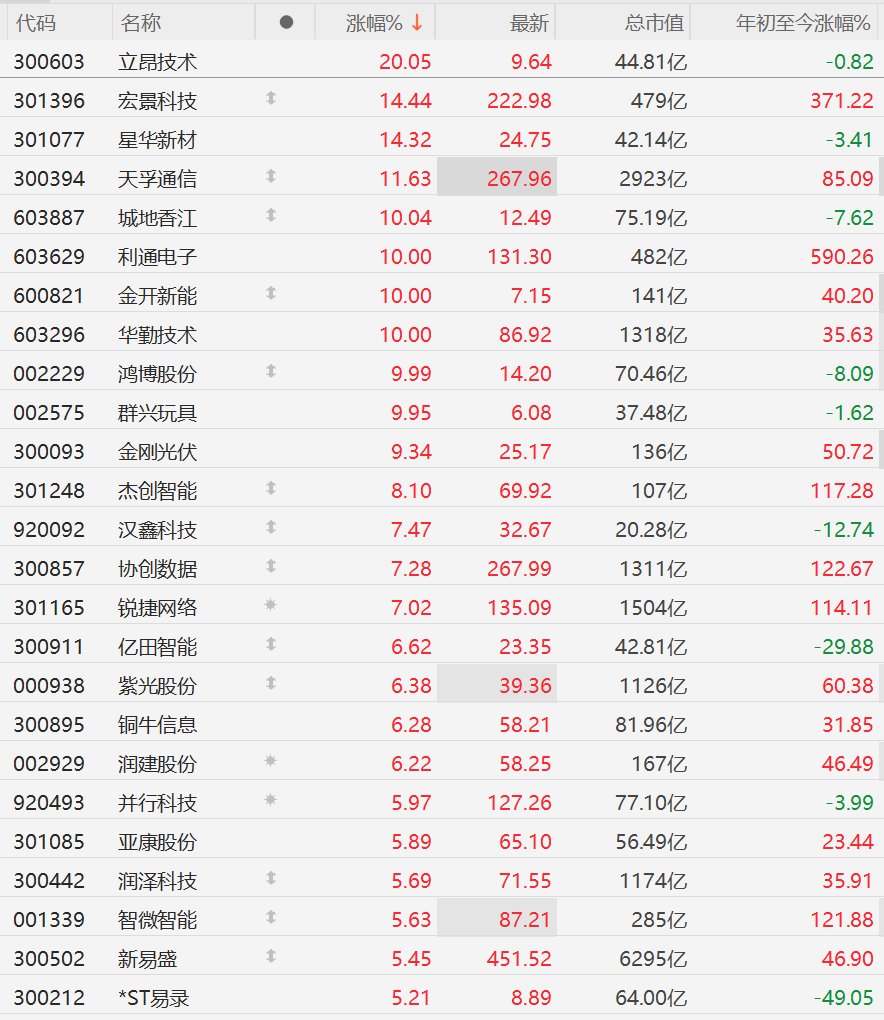Select the 利通电子 stock name
Viewport: 884px width, 1020px height.
pos(157,257)
